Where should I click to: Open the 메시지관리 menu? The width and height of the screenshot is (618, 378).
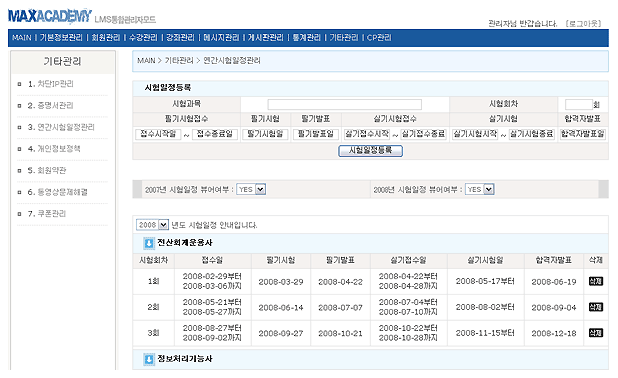221,37
